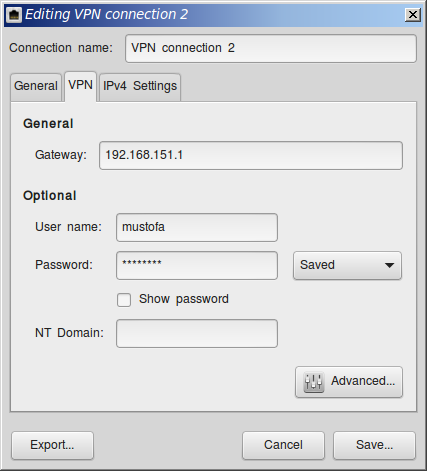Click the Save... button
The image size is (427, 471).
[374, 445]
